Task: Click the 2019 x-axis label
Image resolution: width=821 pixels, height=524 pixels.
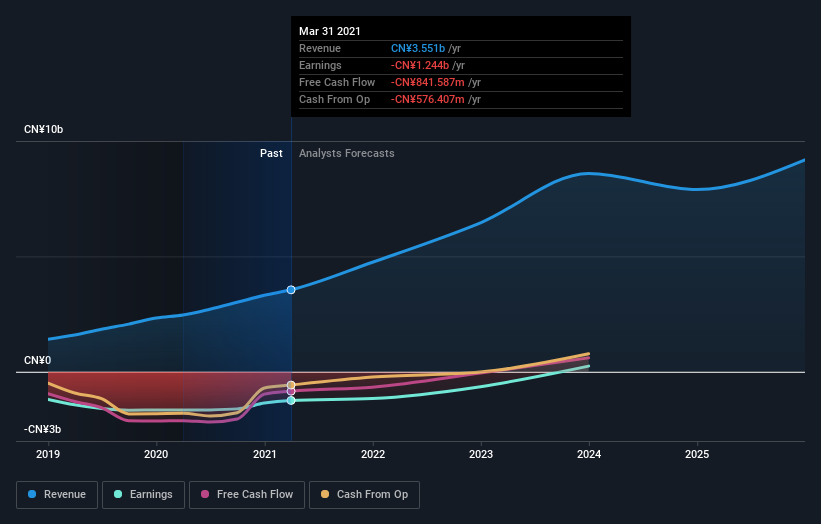Action: (48, 454)
